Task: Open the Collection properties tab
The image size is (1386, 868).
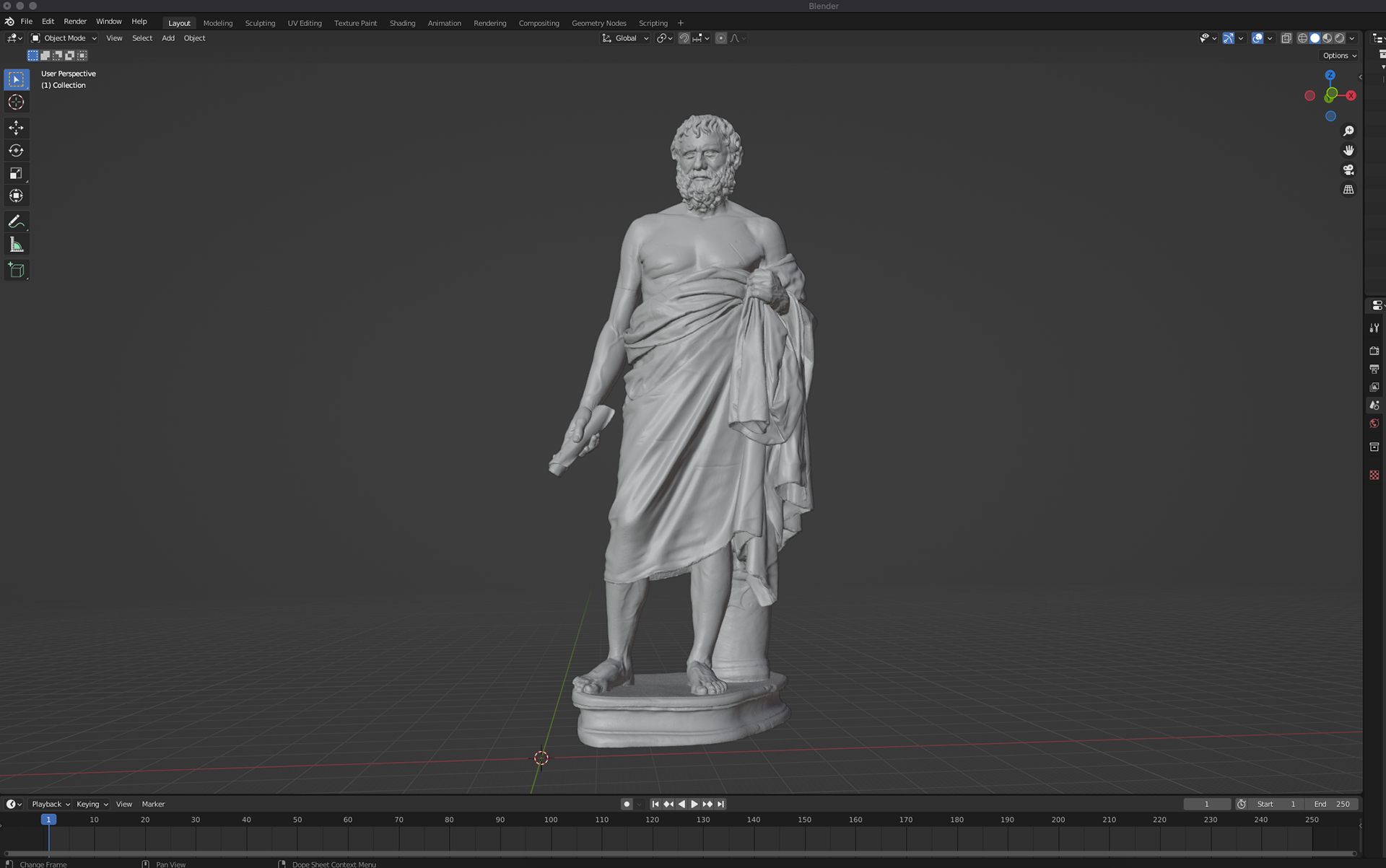Action: 1374,447
